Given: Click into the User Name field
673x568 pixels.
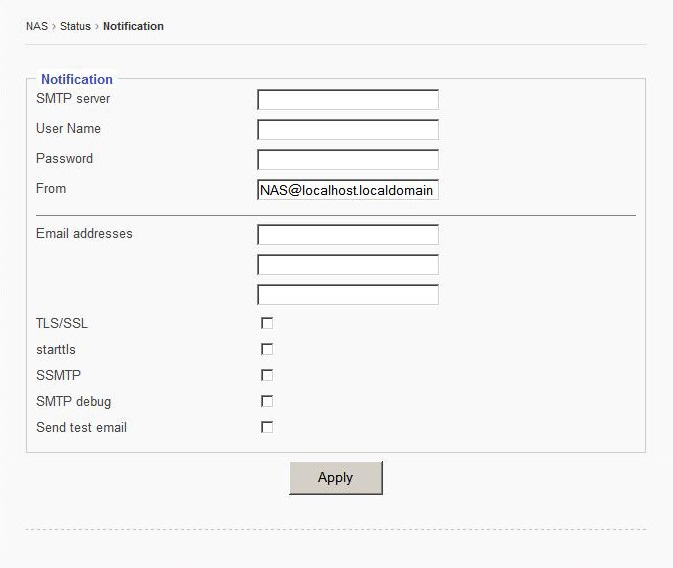Looking at the screenshot, I should tap(347, 130).
